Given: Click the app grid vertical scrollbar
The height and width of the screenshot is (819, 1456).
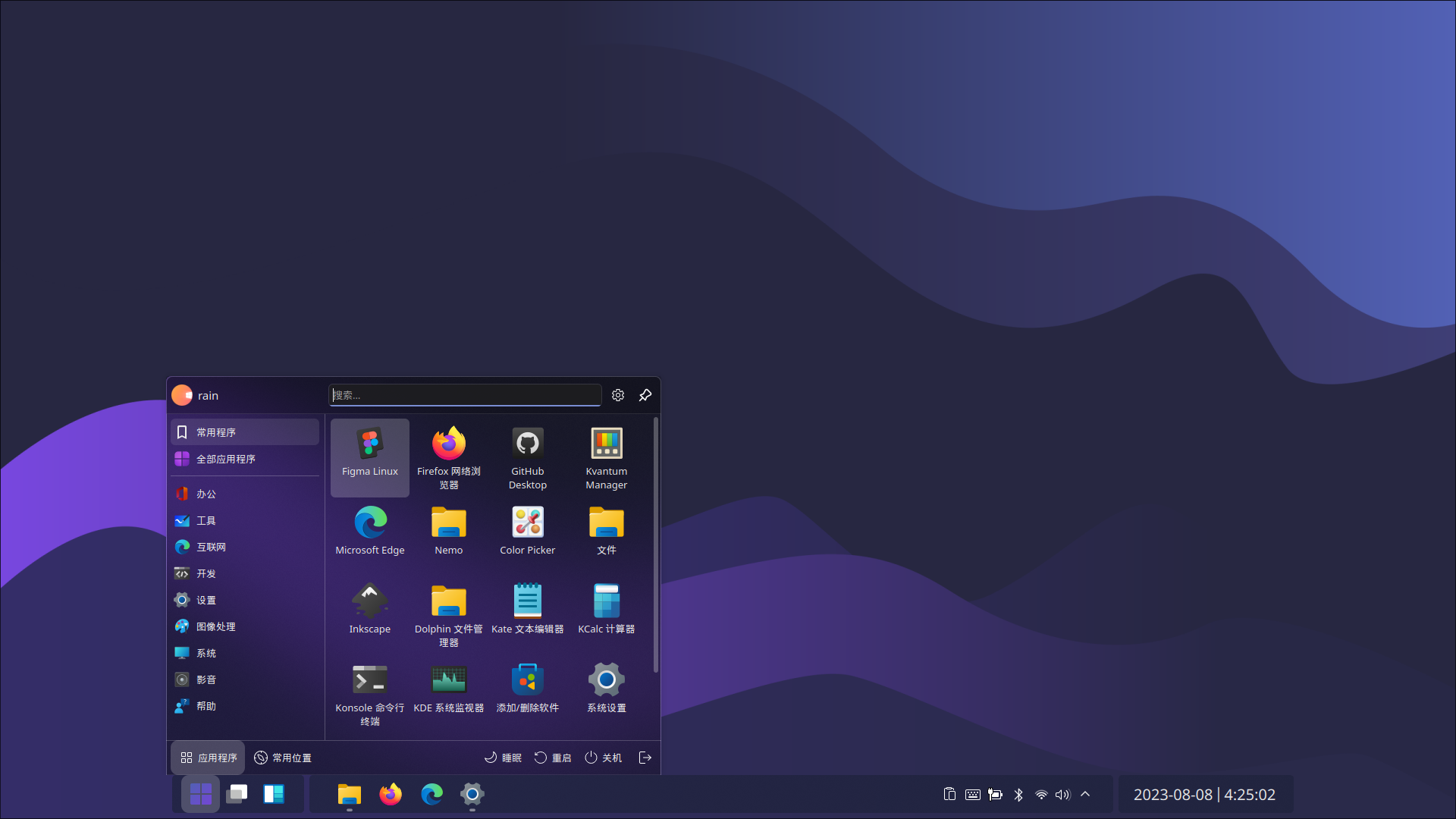Looking at the screenshot, I should point(656,546).
